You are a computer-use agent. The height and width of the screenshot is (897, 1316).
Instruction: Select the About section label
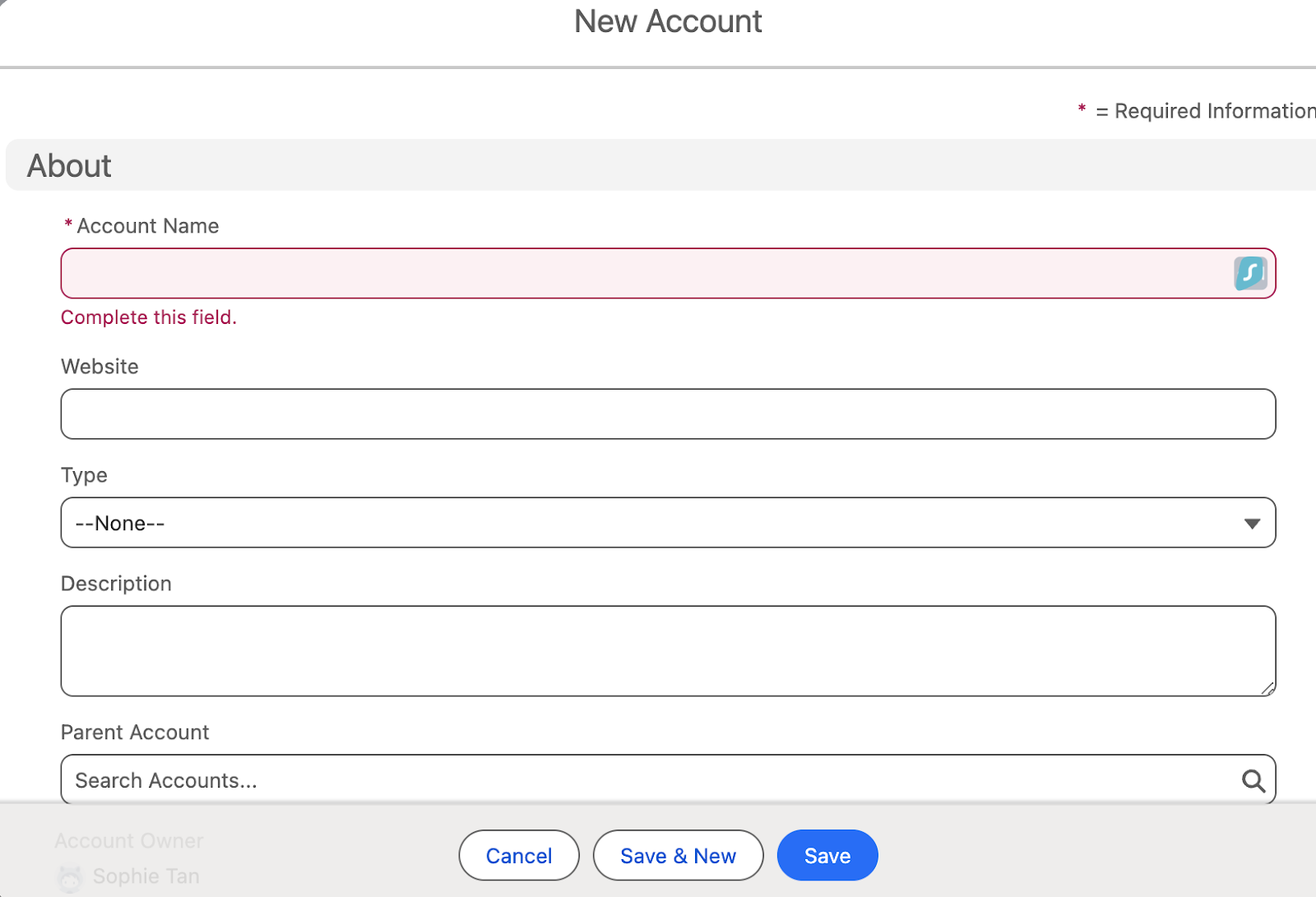pyautogui.click(x=69, y=165)
